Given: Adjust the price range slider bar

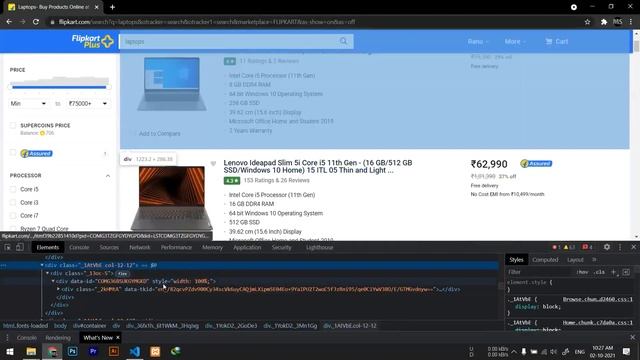Looking at the screenshot, I should coord(59,87).
